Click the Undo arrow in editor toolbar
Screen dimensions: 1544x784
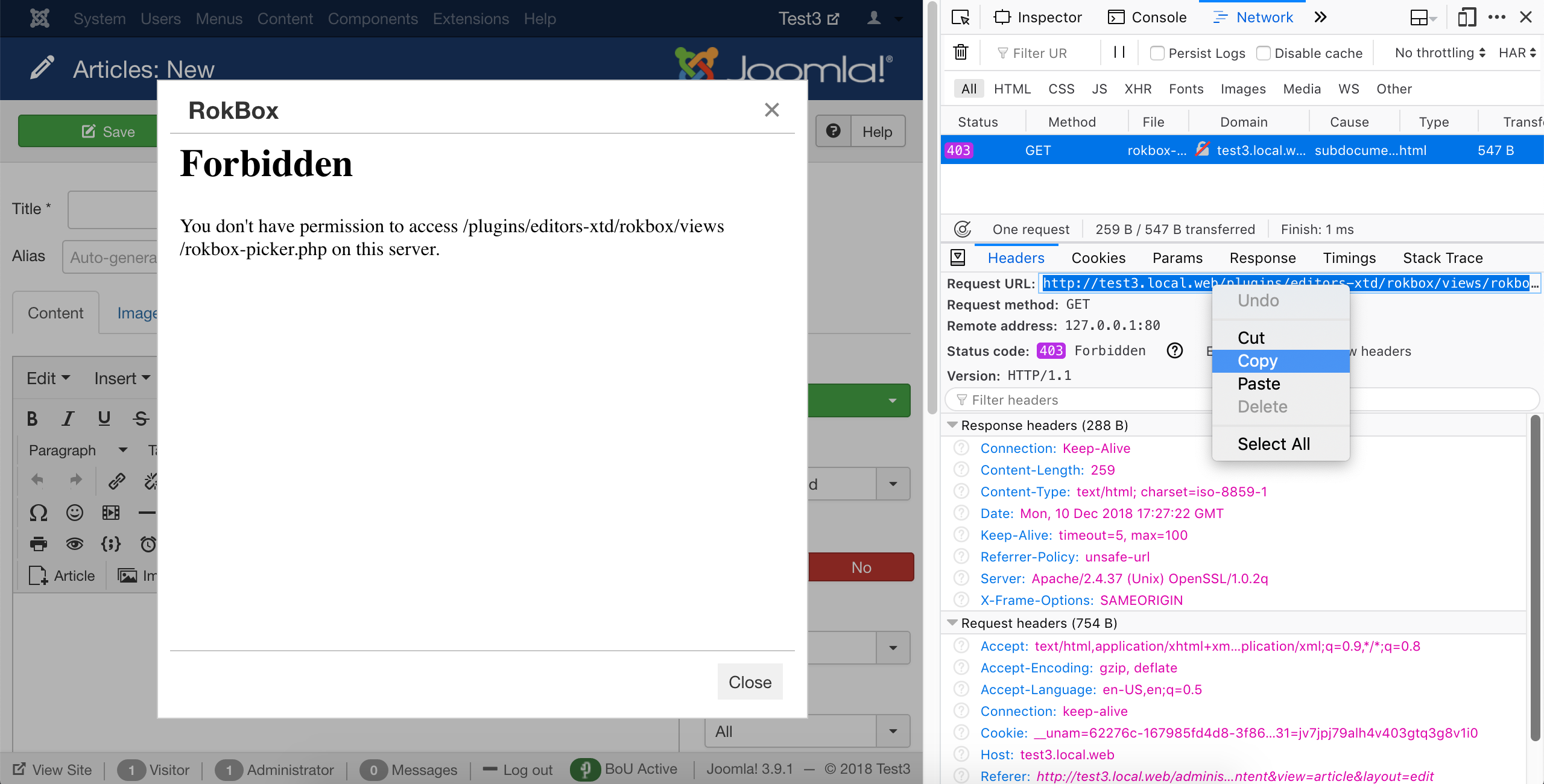point(37,480)
